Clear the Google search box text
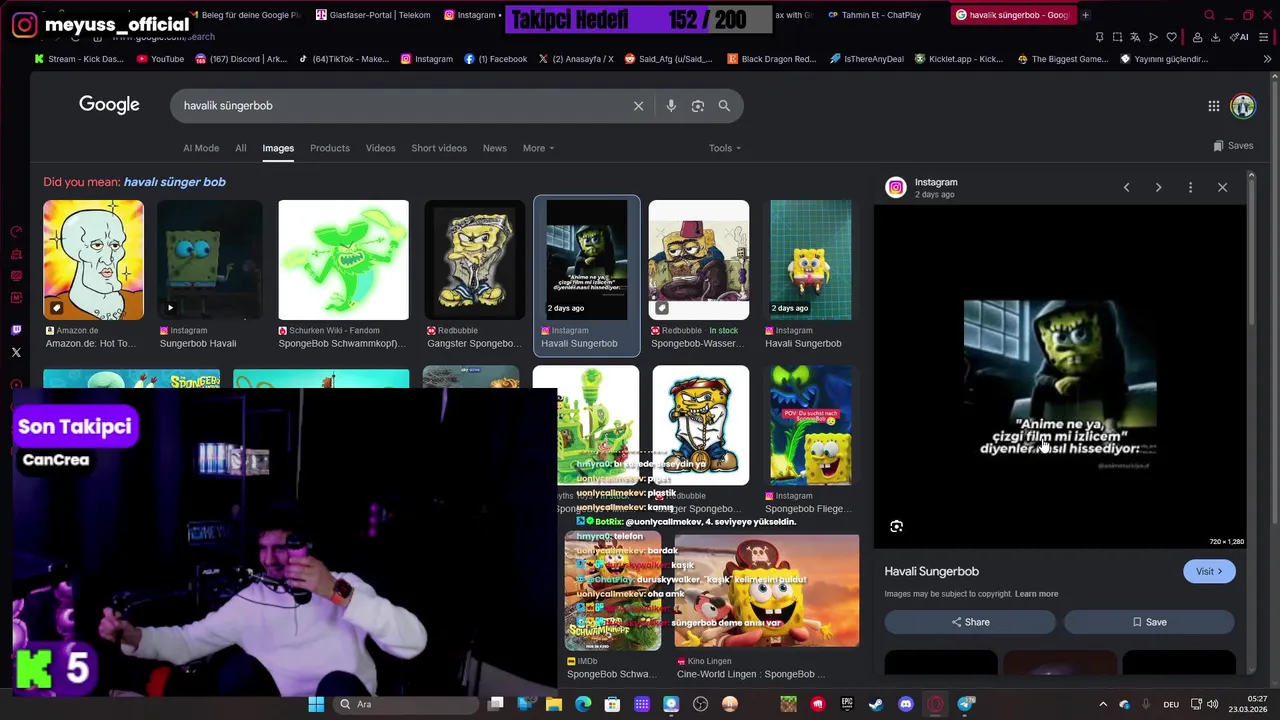Viewport: 1280px width, 720px height. [638, 106]
